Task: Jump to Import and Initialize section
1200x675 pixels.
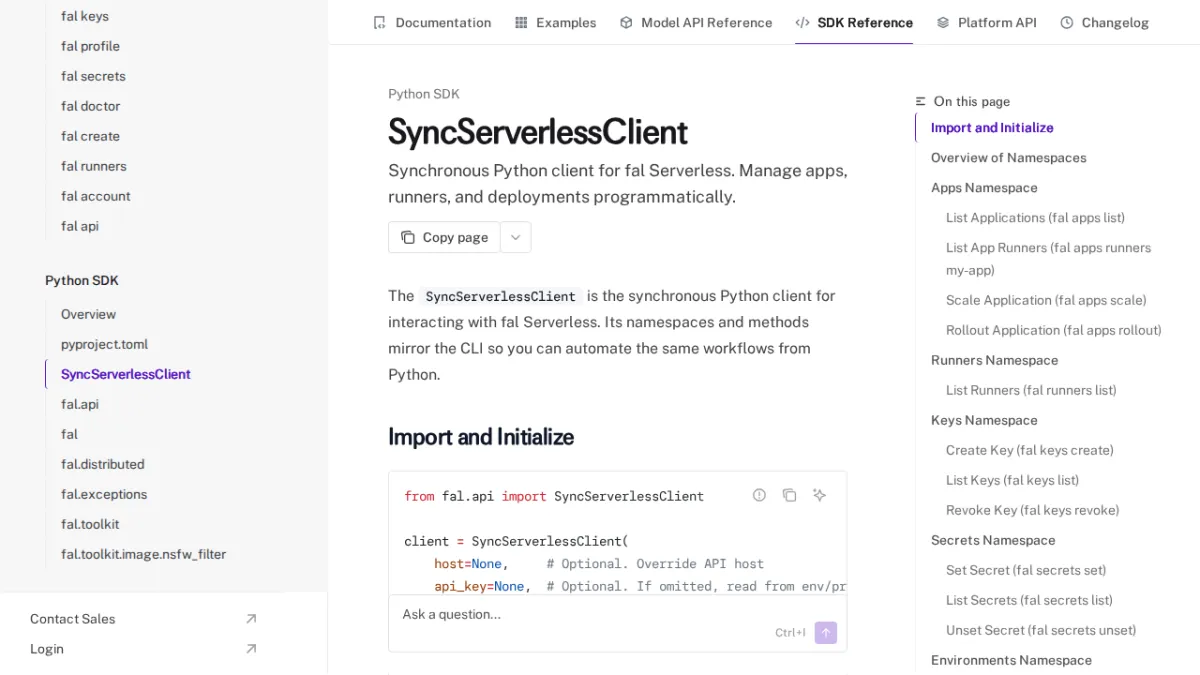Action: 992,128
